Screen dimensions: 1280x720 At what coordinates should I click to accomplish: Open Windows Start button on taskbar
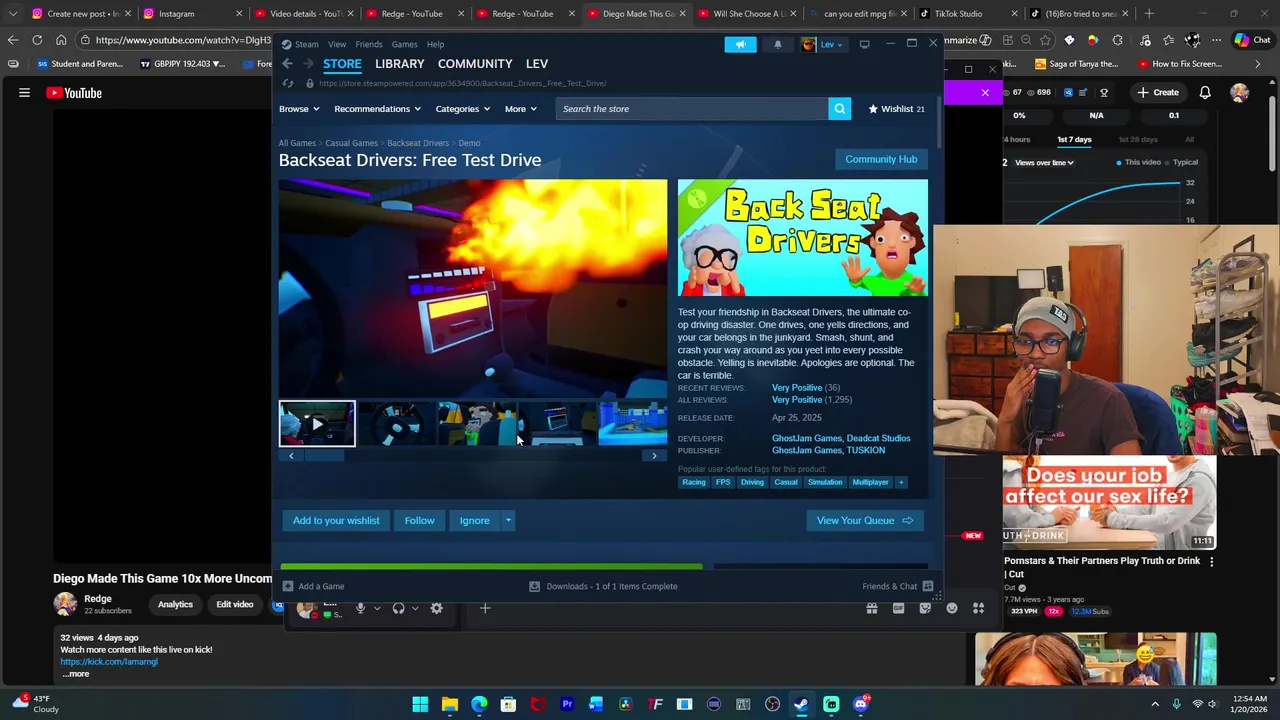coord(420,704)
